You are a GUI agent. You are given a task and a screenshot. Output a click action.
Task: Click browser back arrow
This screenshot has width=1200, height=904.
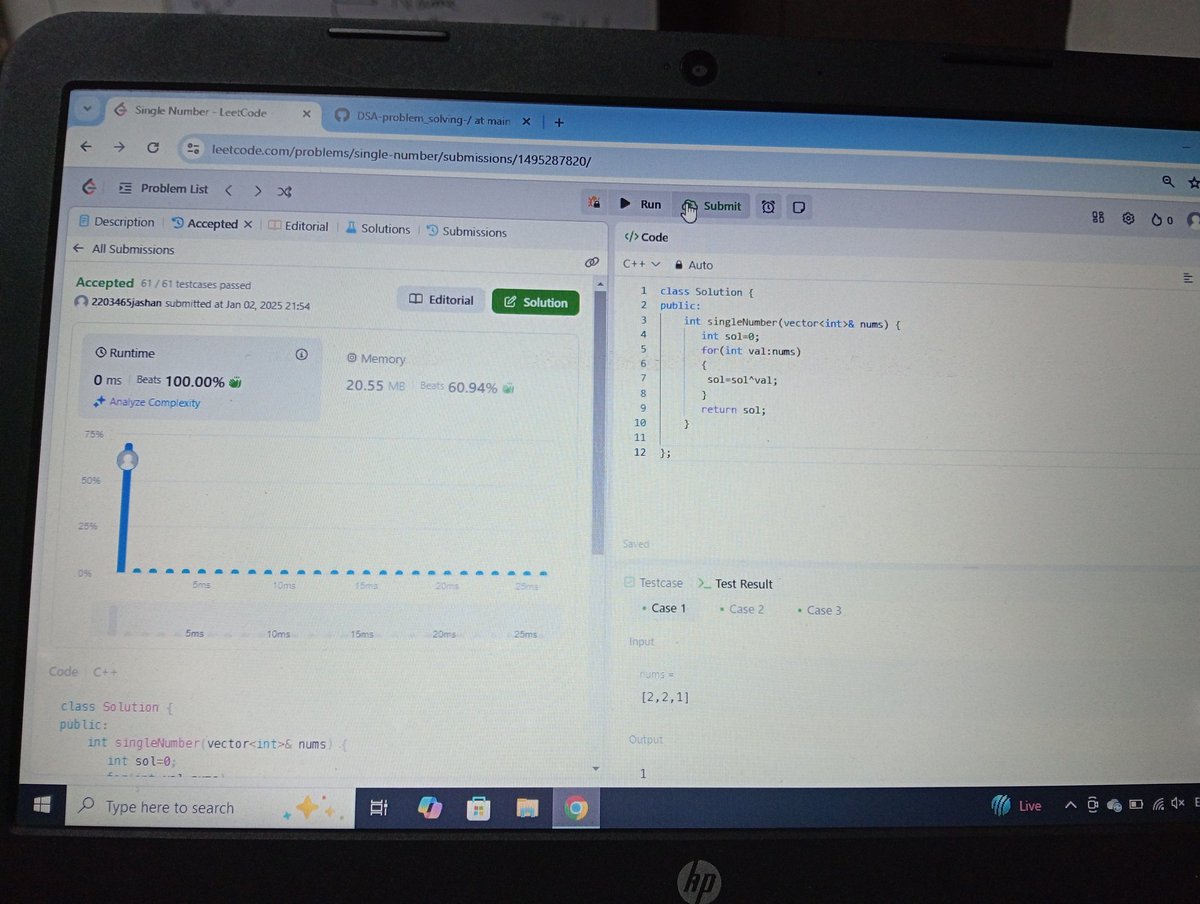point(86,146)
